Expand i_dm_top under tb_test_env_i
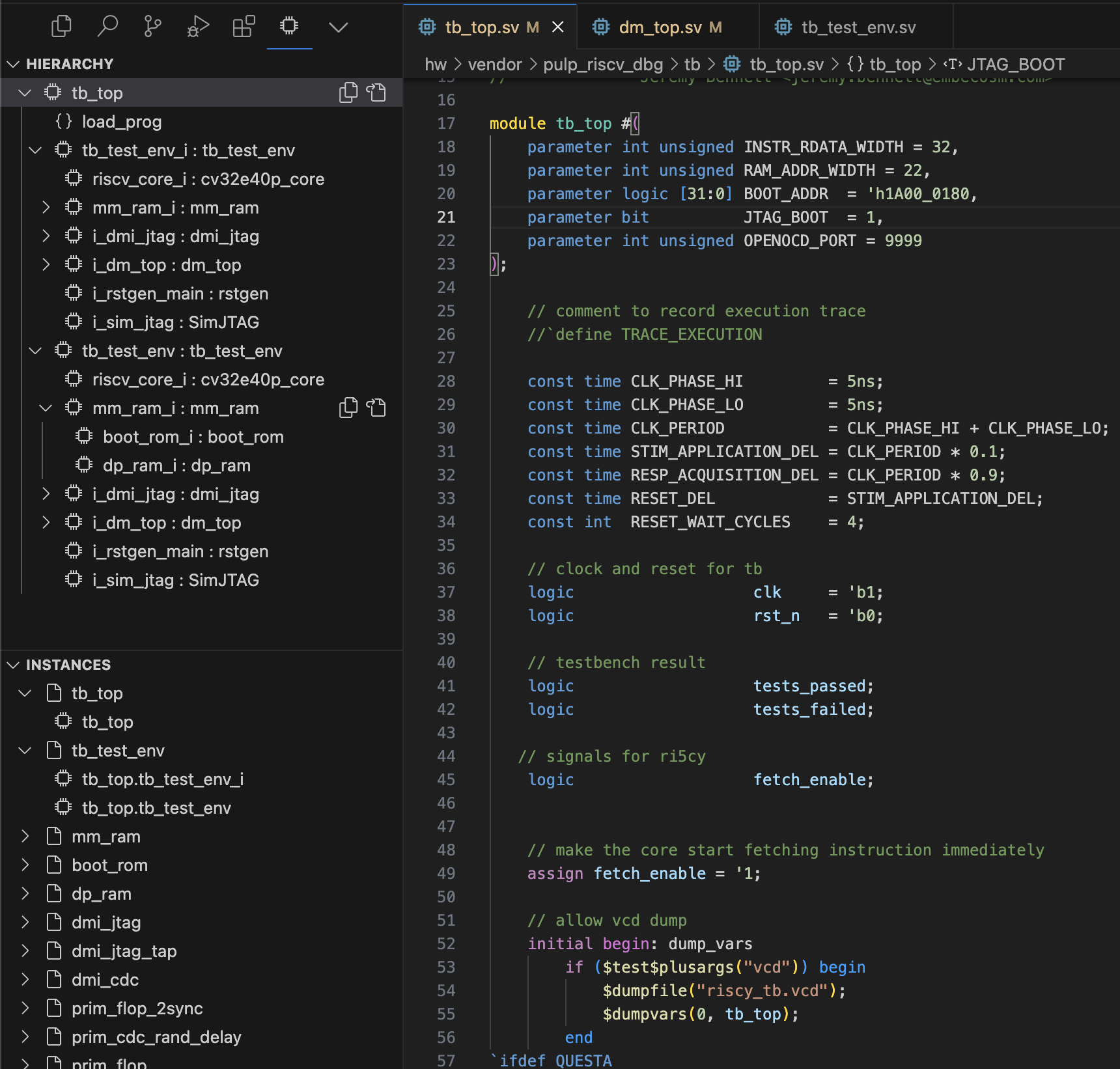The image size is (1120, 1069). coord(46,264)
